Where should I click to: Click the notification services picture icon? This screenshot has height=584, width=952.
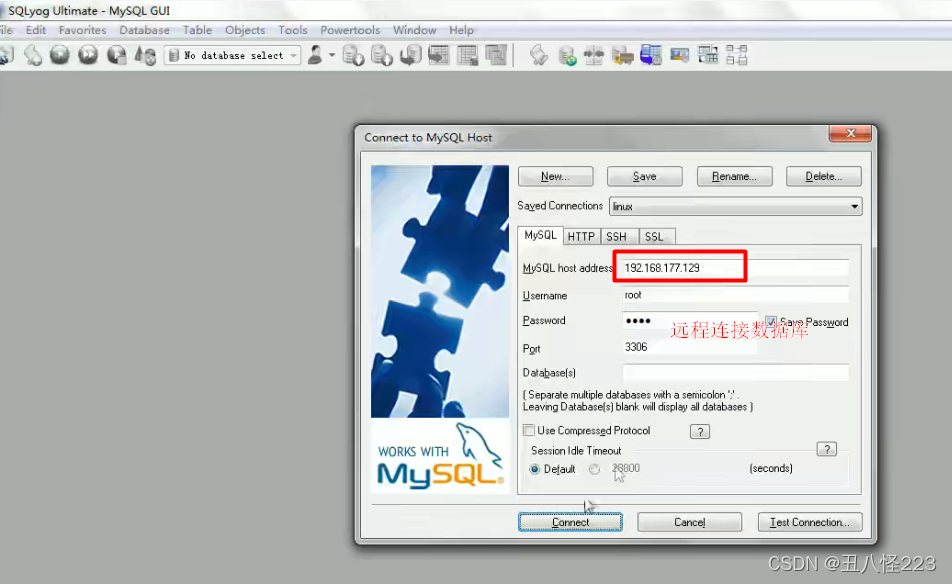point(679,55)
